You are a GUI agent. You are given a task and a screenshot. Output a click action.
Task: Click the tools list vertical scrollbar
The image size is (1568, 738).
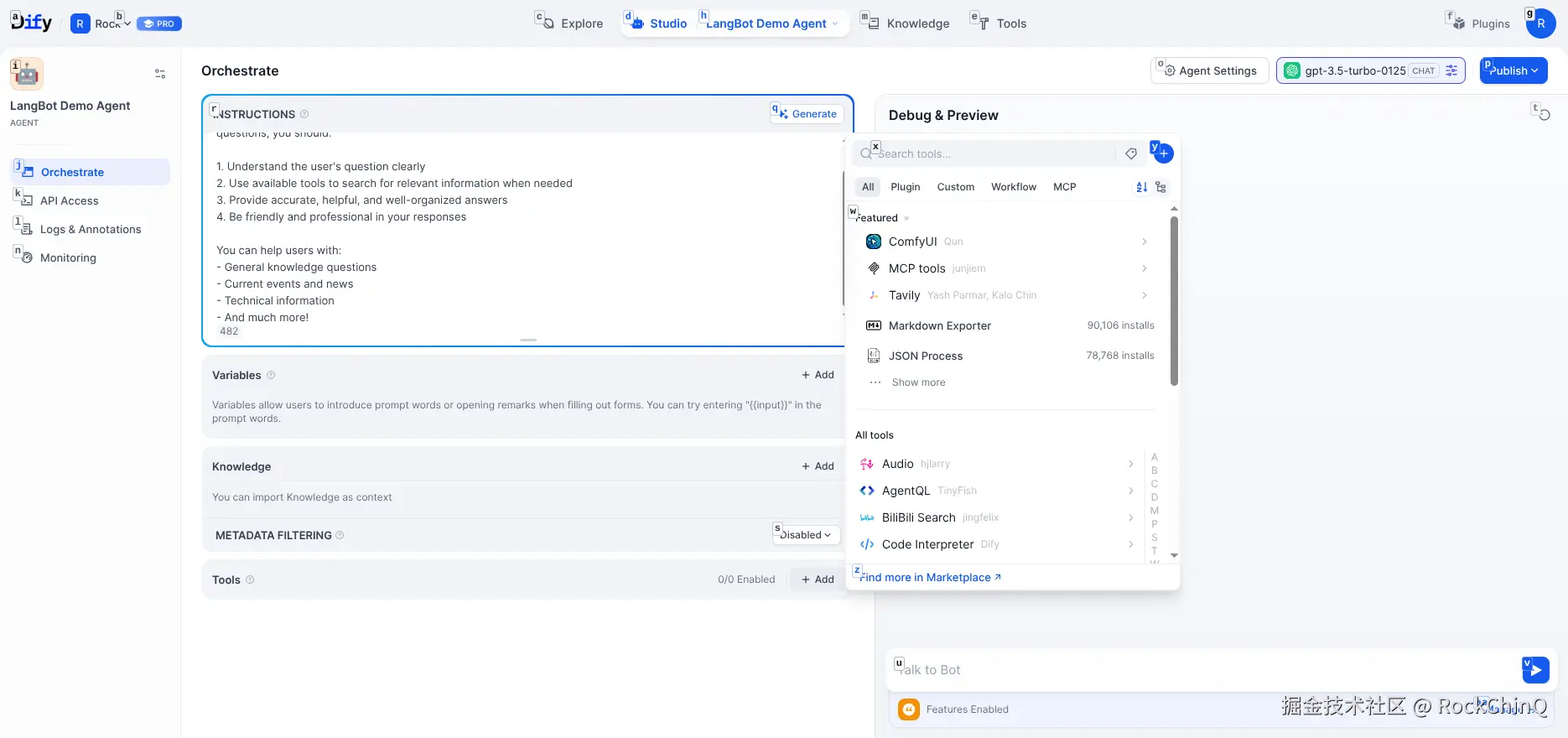pos(1174,300)
